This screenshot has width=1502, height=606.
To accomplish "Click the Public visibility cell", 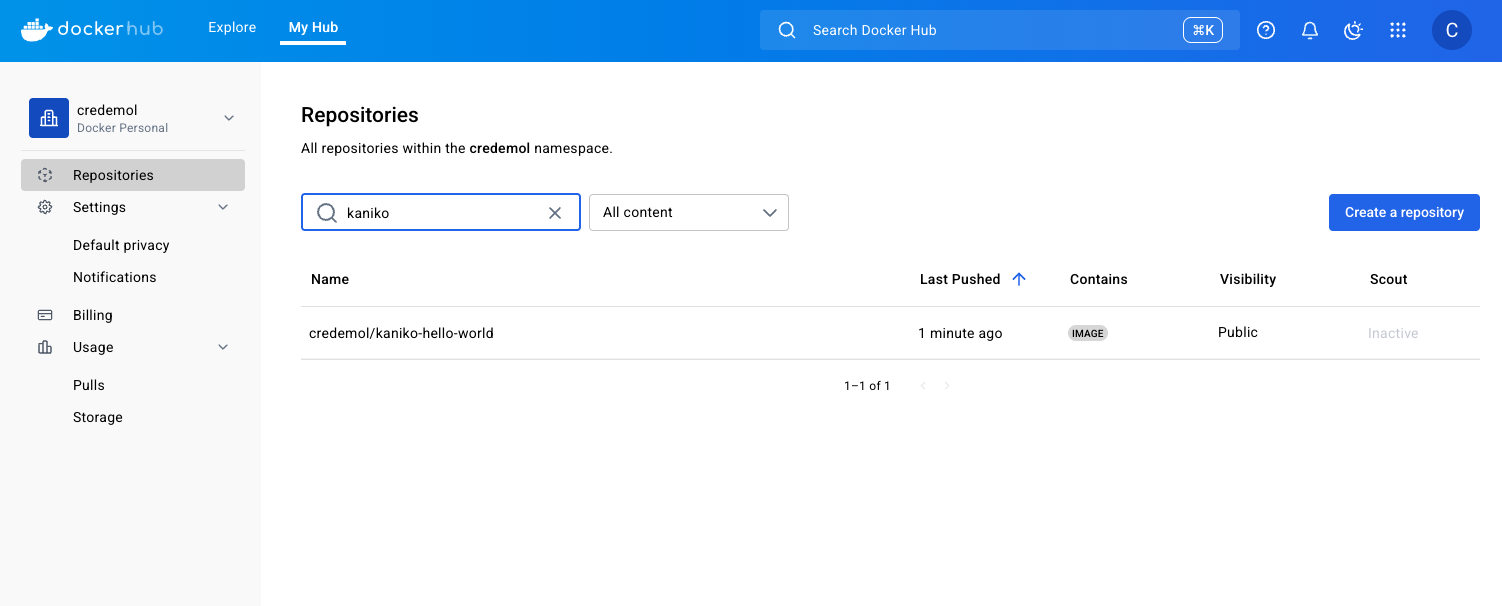I will click(x=1238, y=332).
